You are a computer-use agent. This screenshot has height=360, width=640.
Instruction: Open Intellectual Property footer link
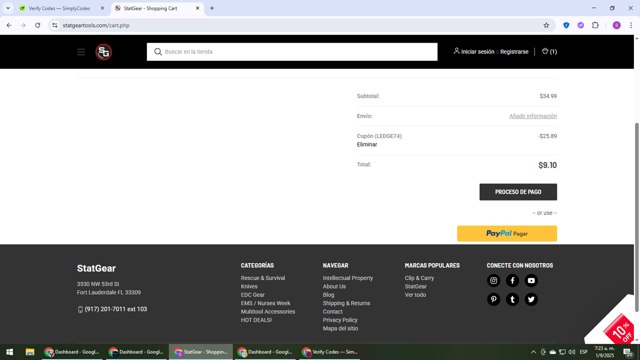(348, 278)
